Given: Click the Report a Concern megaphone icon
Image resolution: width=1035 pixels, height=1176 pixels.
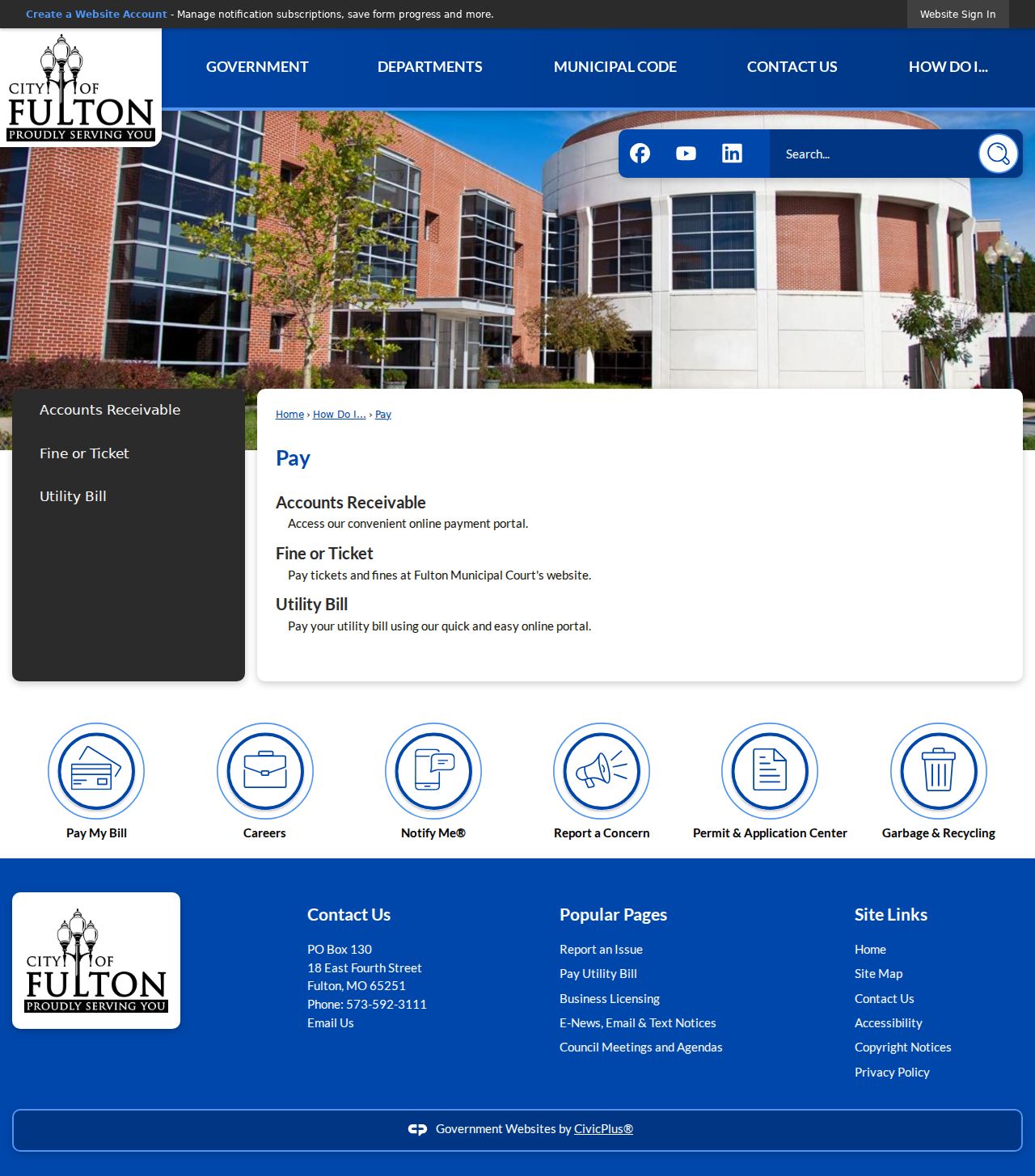Looking at the screenshot, I should [602, 771].
